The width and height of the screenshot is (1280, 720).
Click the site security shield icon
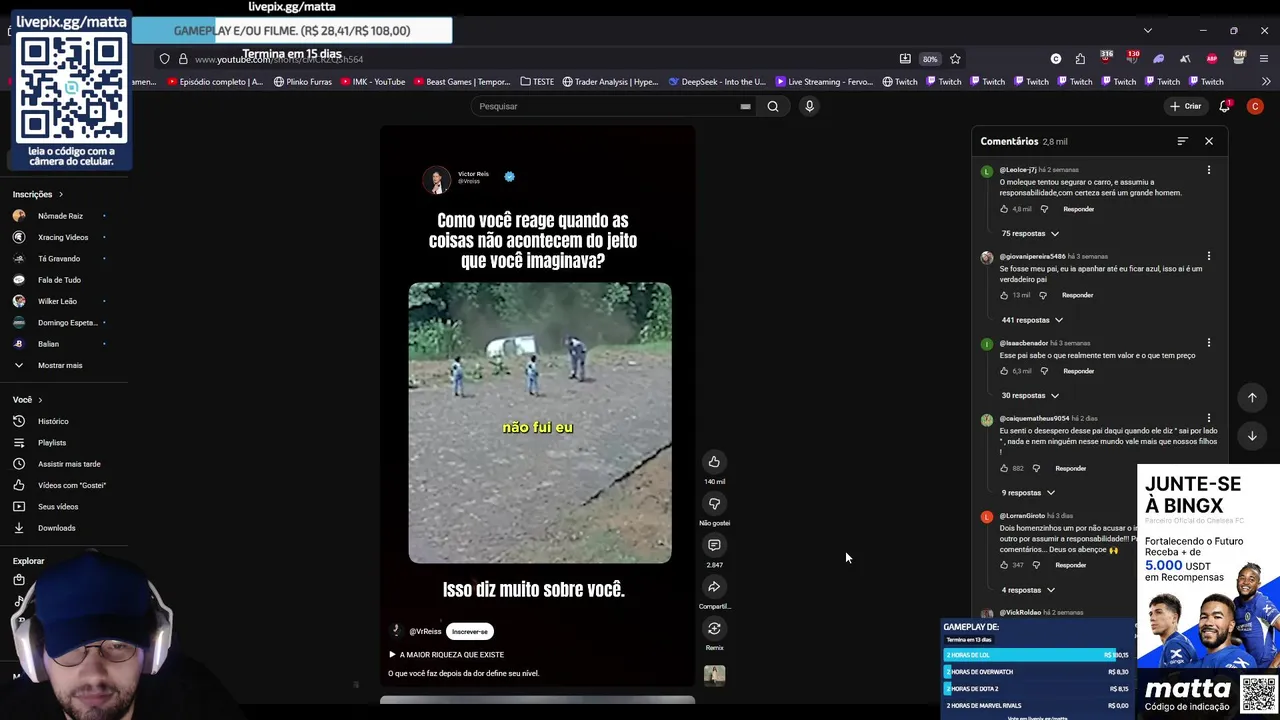[165, 59]
